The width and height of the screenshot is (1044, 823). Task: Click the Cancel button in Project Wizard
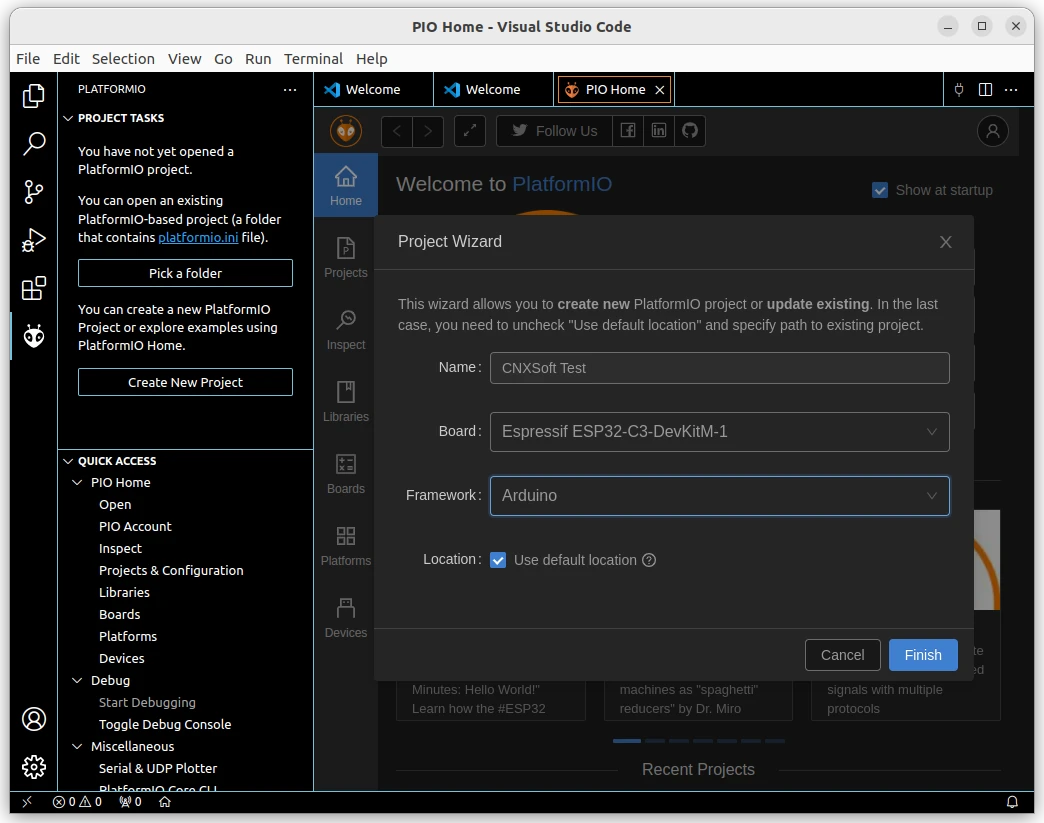coord(842,655)
